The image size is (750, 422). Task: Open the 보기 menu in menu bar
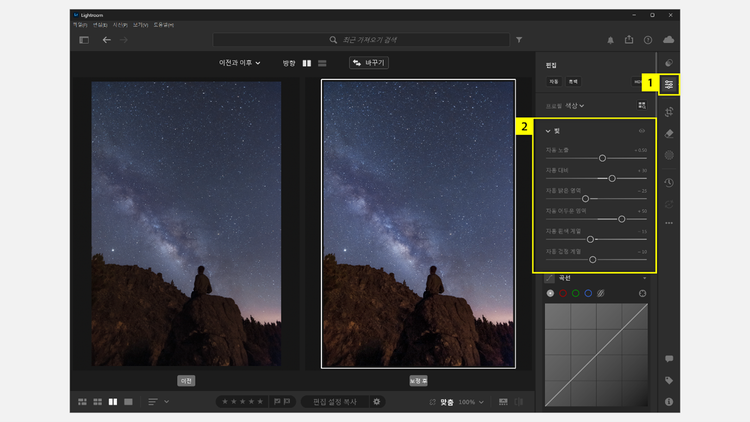click(139, 23)
